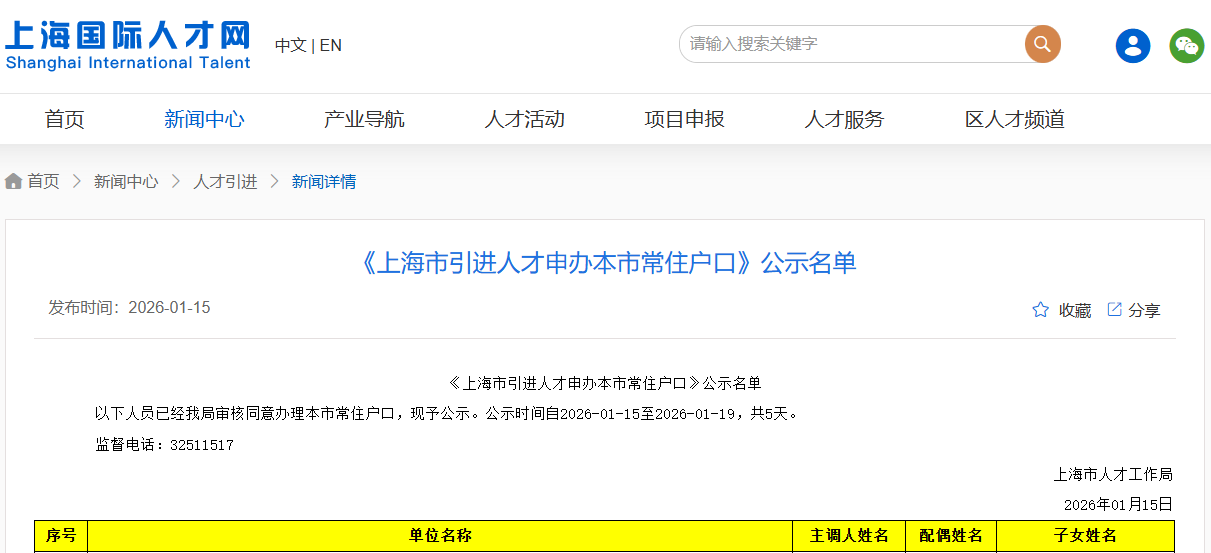
Task: Click the green WeChat icon
Action: coord(1187,45)
